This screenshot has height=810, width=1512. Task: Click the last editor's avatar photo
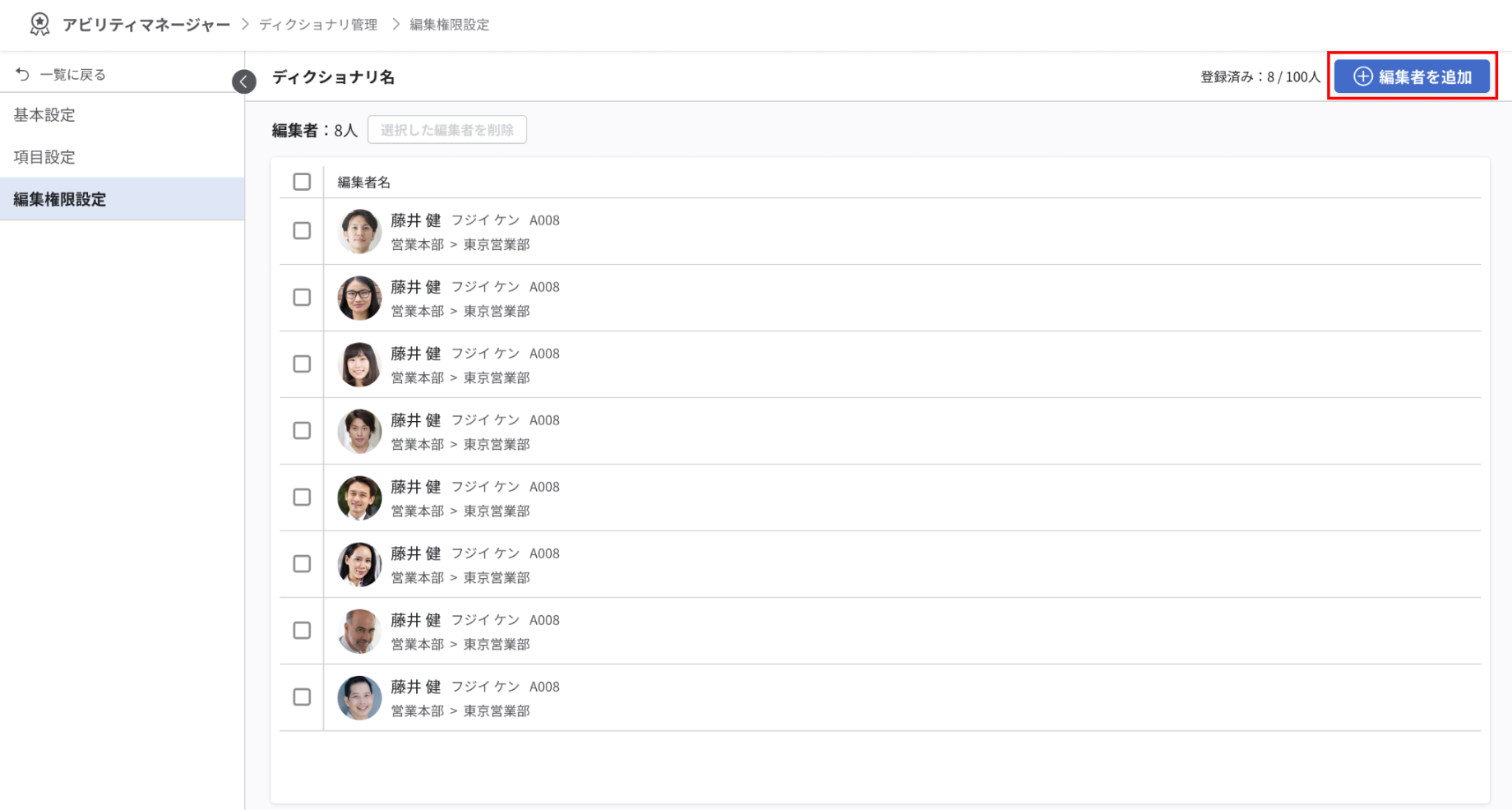(x=359, y=697)
